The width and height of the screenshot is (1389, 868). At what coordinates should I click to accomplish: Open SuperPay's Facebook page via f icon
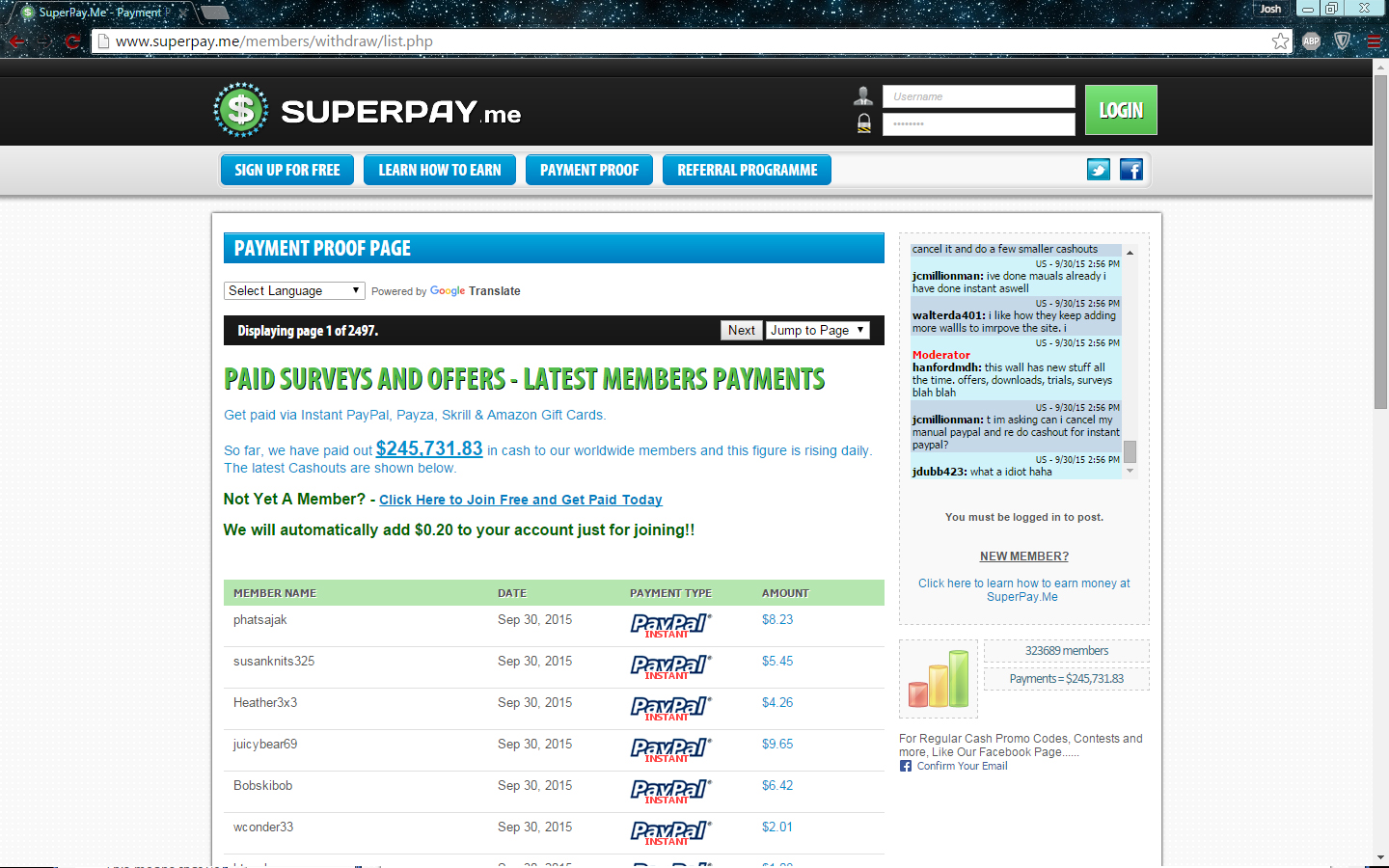click(1131, 170)
